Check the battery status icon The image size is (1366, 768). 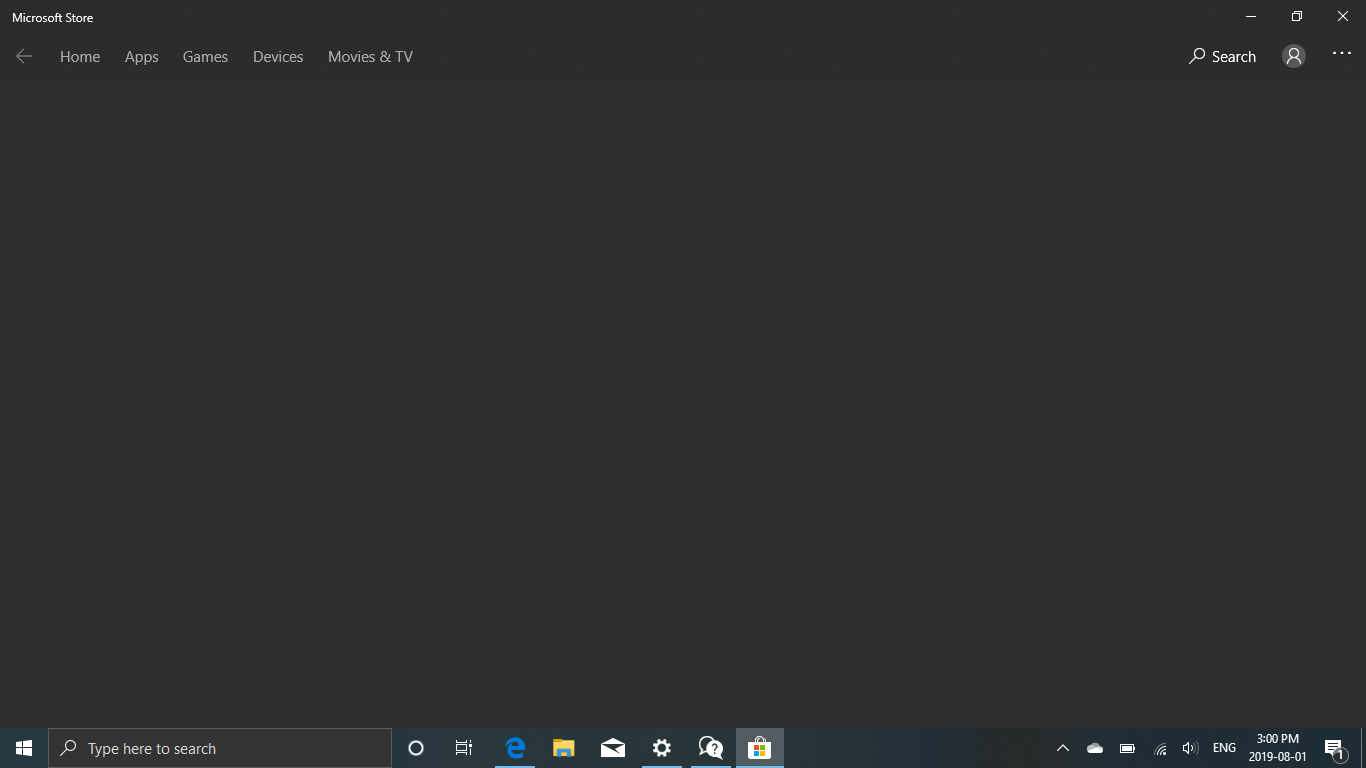click(x=1127, y=748)
